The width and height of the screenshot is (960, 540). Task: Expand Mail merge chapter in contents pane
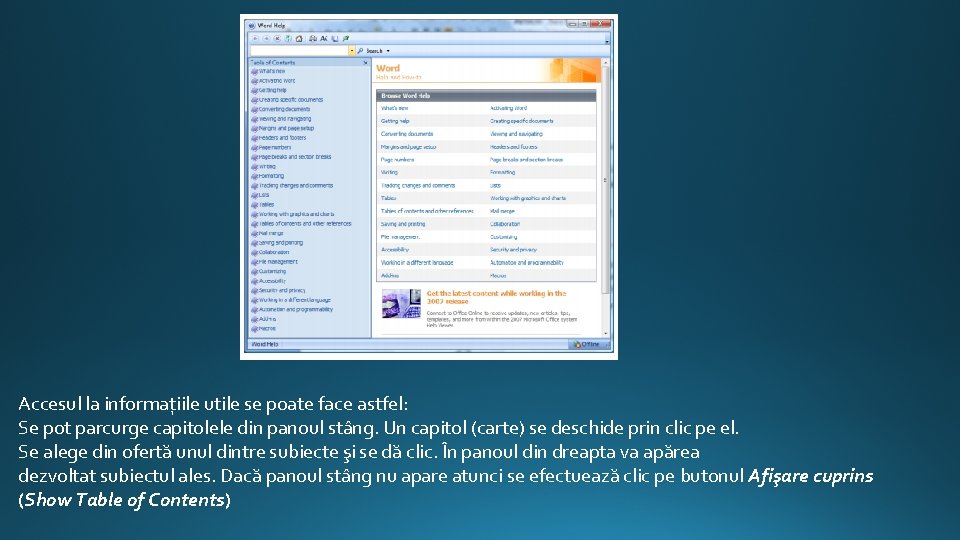click(267, 233)
